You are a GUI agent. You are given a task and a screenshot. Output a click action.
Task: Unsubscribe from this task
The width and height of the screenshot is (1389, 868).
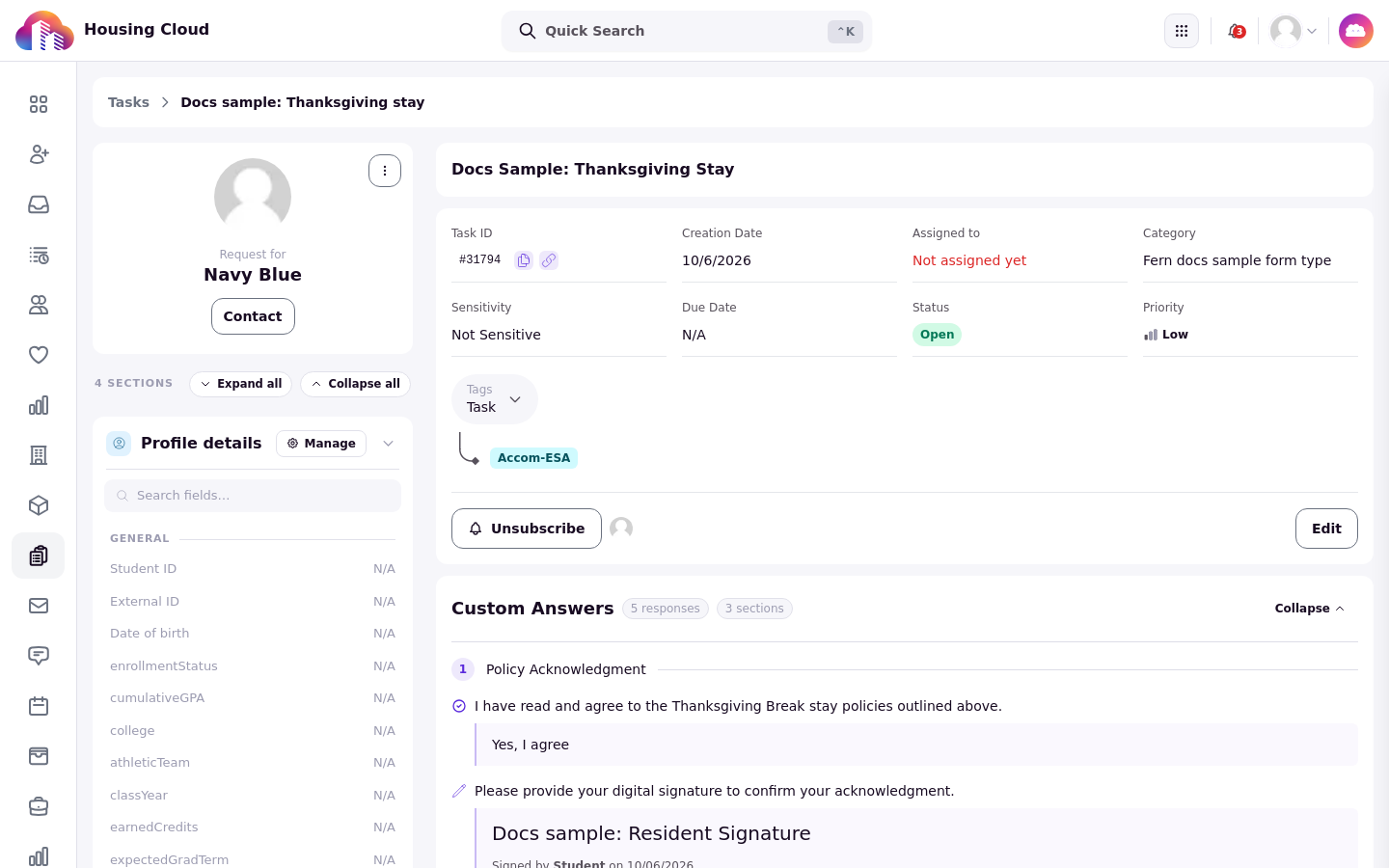527,529
